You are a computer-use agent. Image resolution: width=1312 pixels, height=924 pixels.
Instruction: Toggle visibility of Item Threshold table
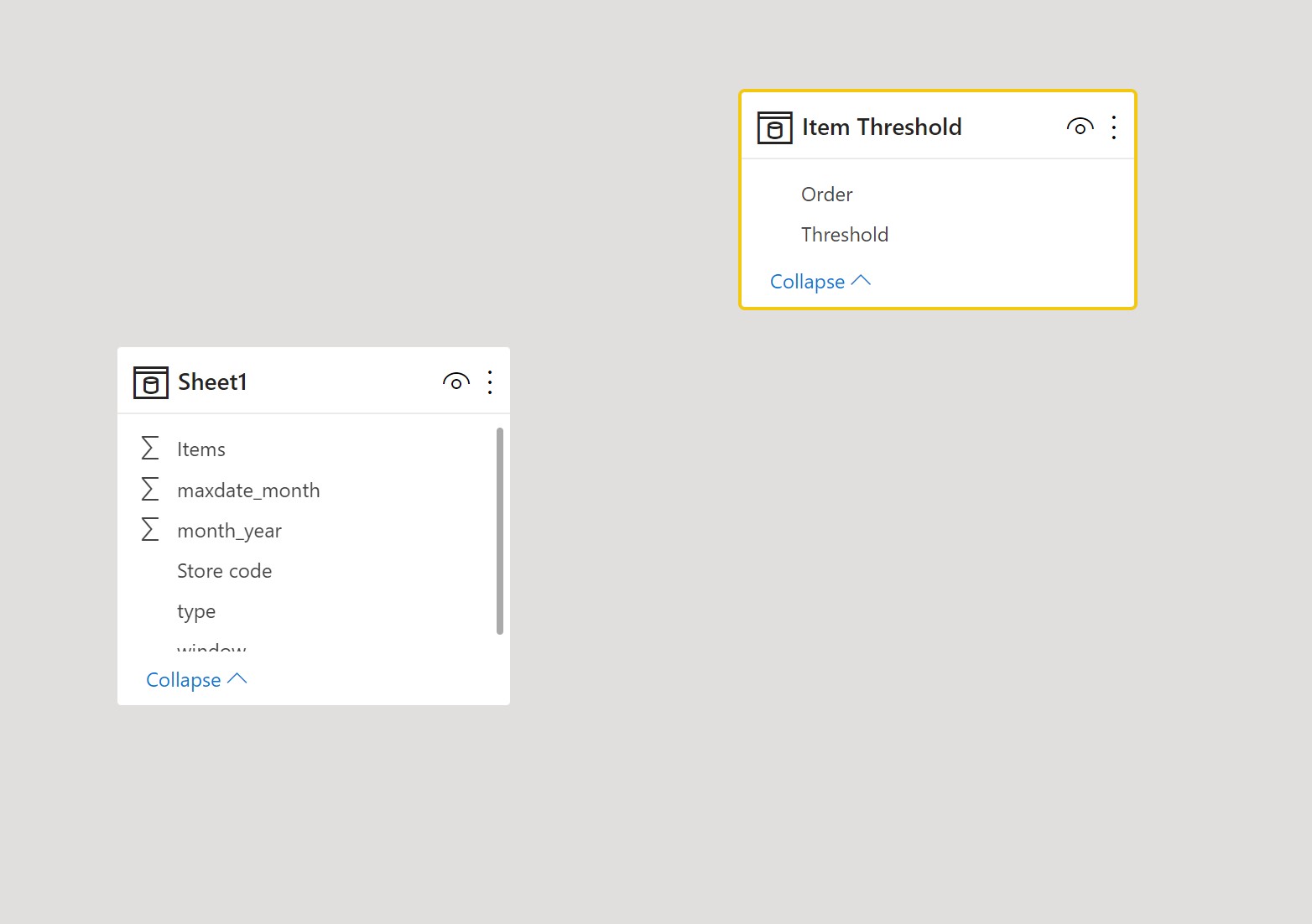pos(1080,127)
